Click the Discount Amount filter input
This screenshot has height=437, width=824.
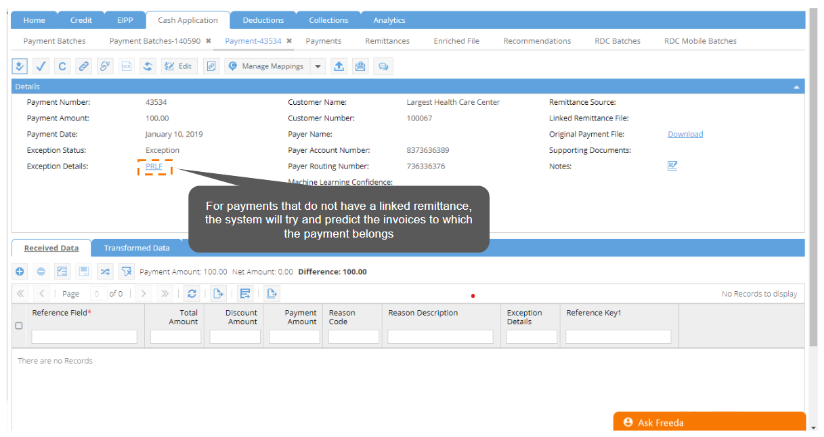coord(235,336)
